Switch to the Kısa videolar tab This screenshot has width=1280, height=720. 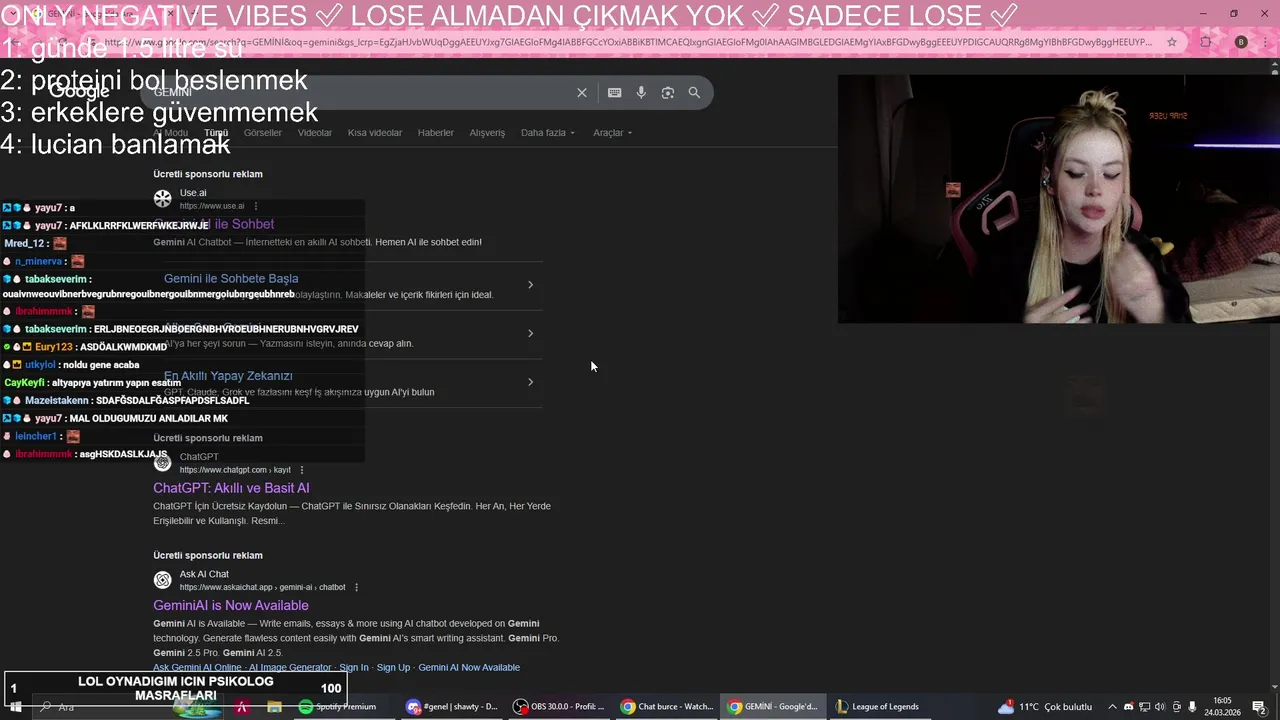(375, 133)
